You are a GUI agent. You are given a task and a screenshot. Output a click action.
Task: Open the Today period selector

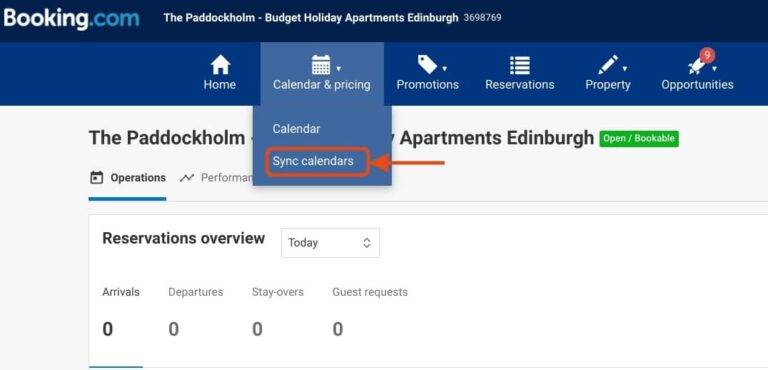330,243
